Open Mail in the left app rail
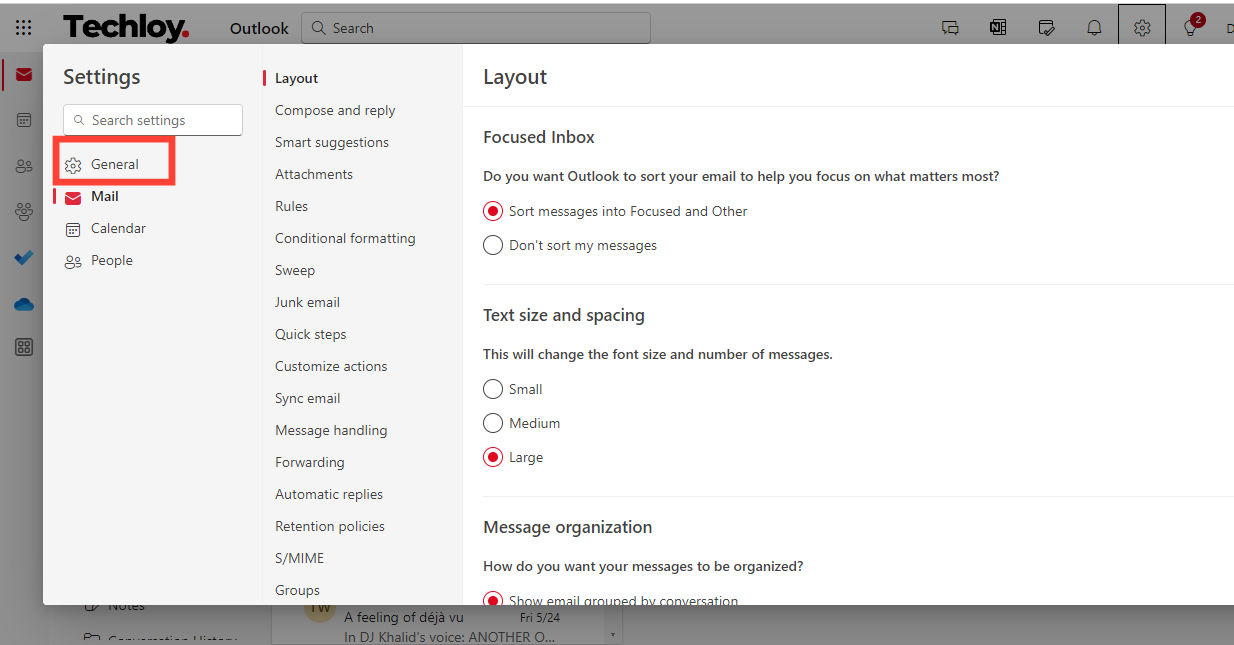 click(23, 75)
